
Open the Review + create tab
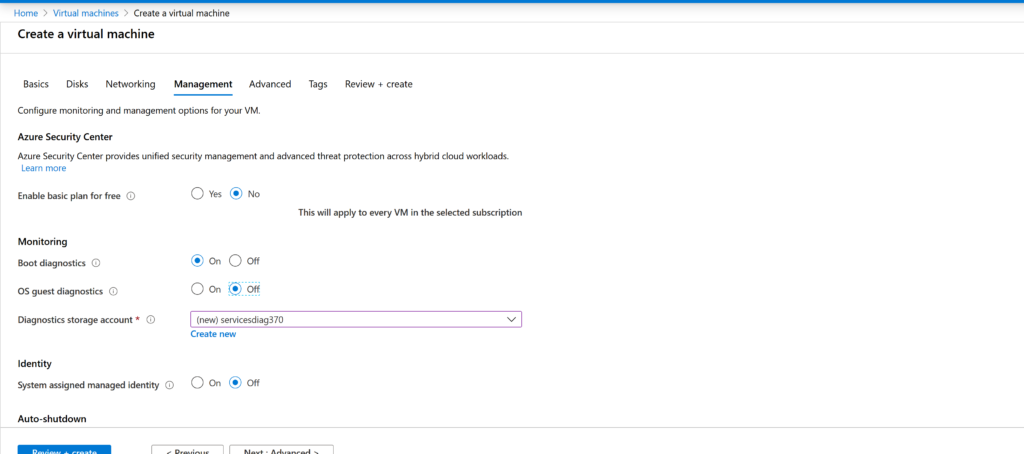(x=378, y=84)
